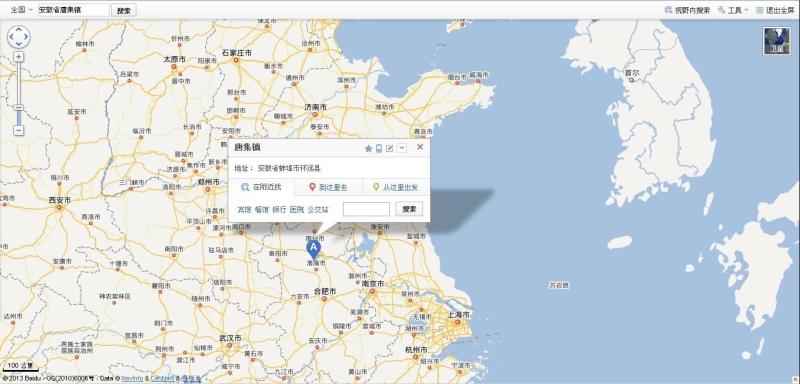The image size is (800, 384).
Task: Pan the map east with the right arrow
Action: pyautogui.click(x=27, y=37)
